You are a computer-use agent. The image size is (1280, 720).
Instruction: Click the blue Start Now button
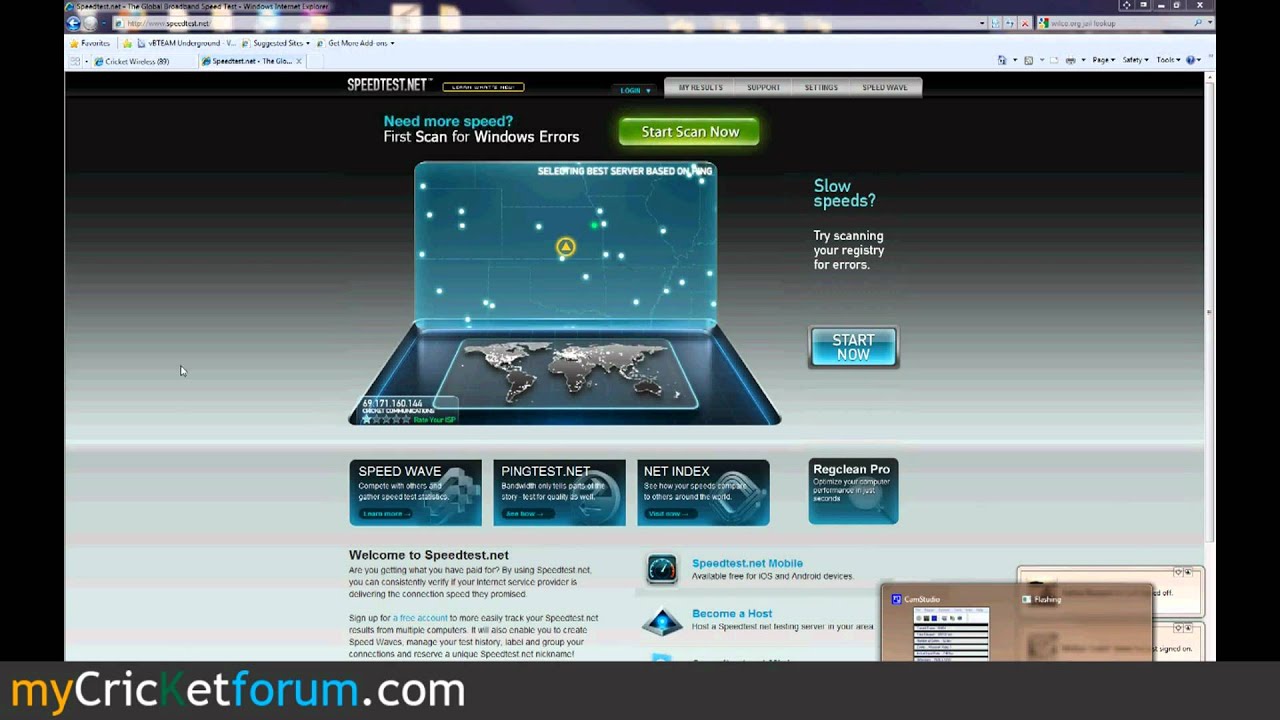pos(853,347)
